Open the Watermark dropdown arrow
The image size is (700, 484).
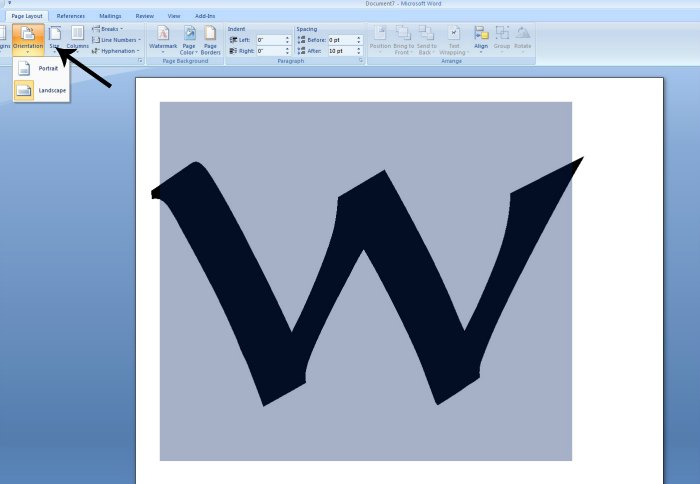pos(163,53)
